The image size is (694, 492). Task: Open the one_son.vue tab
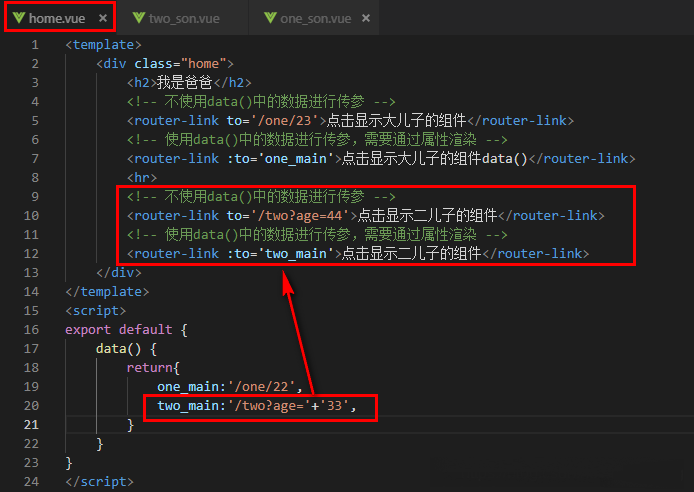[315, 19]
